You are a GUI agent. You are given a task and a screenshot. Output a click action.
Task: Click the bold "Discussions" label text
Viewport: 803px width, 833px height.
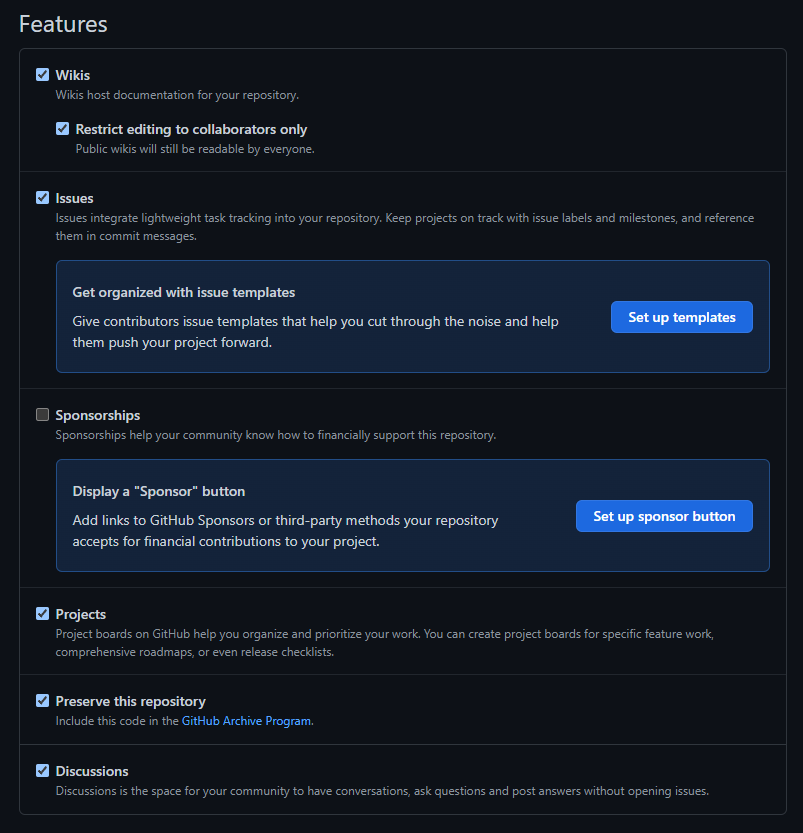coord(92,771)
